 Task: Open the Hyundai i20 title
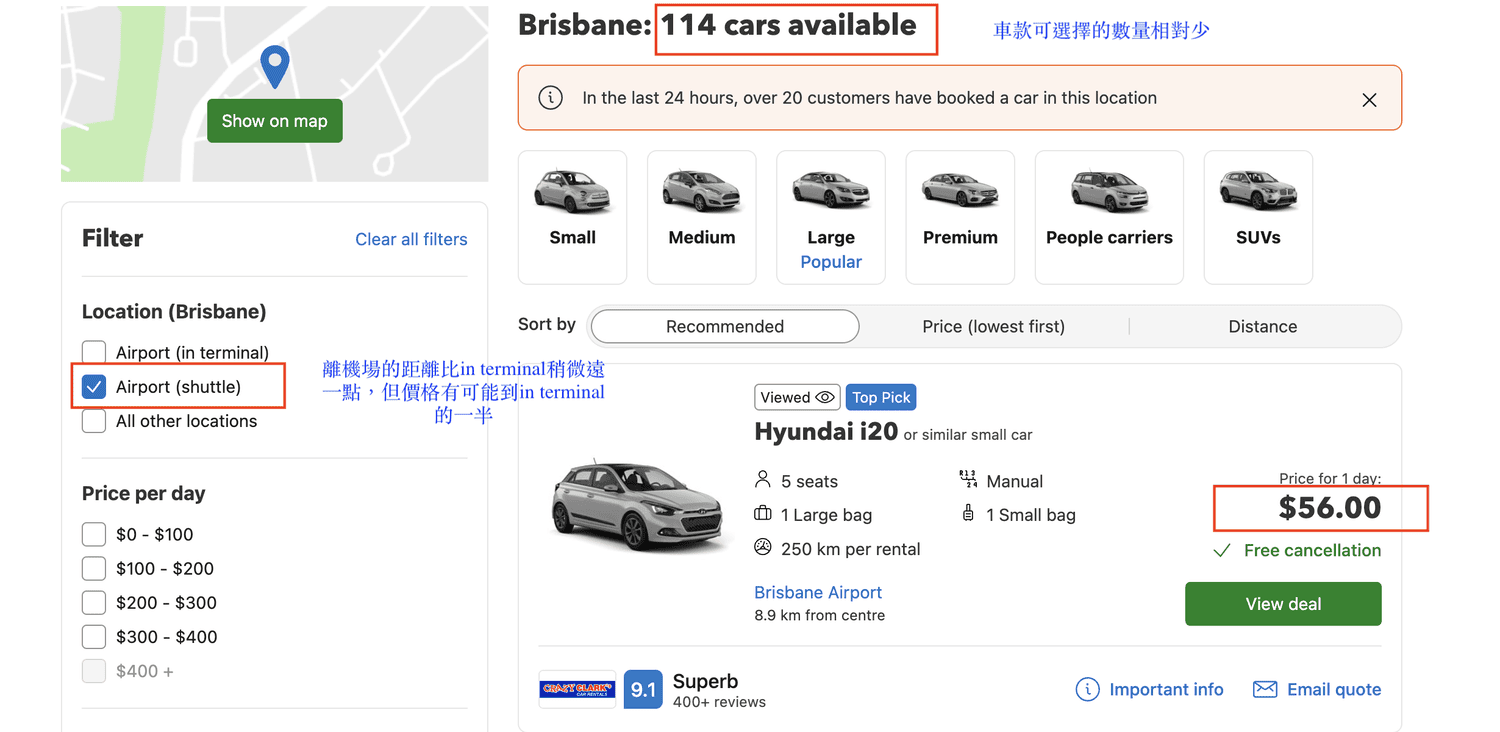point(825,432)
